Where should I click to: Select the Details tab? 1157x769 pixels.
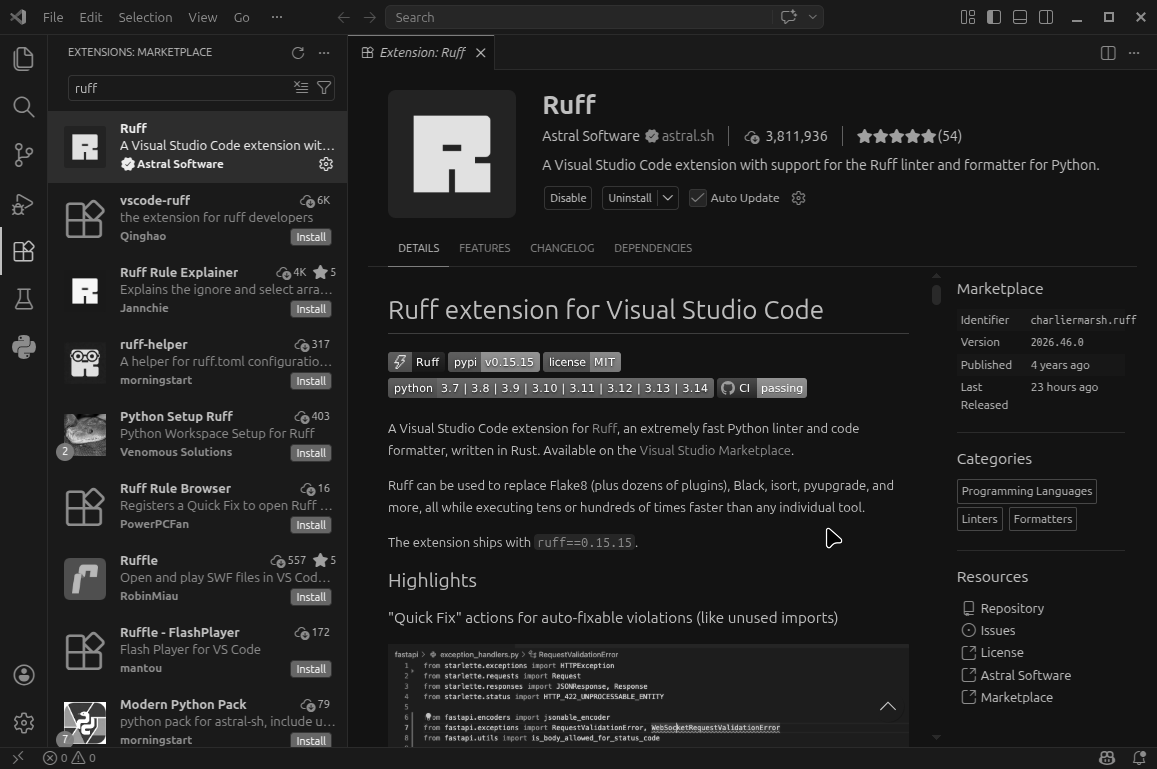418,248
